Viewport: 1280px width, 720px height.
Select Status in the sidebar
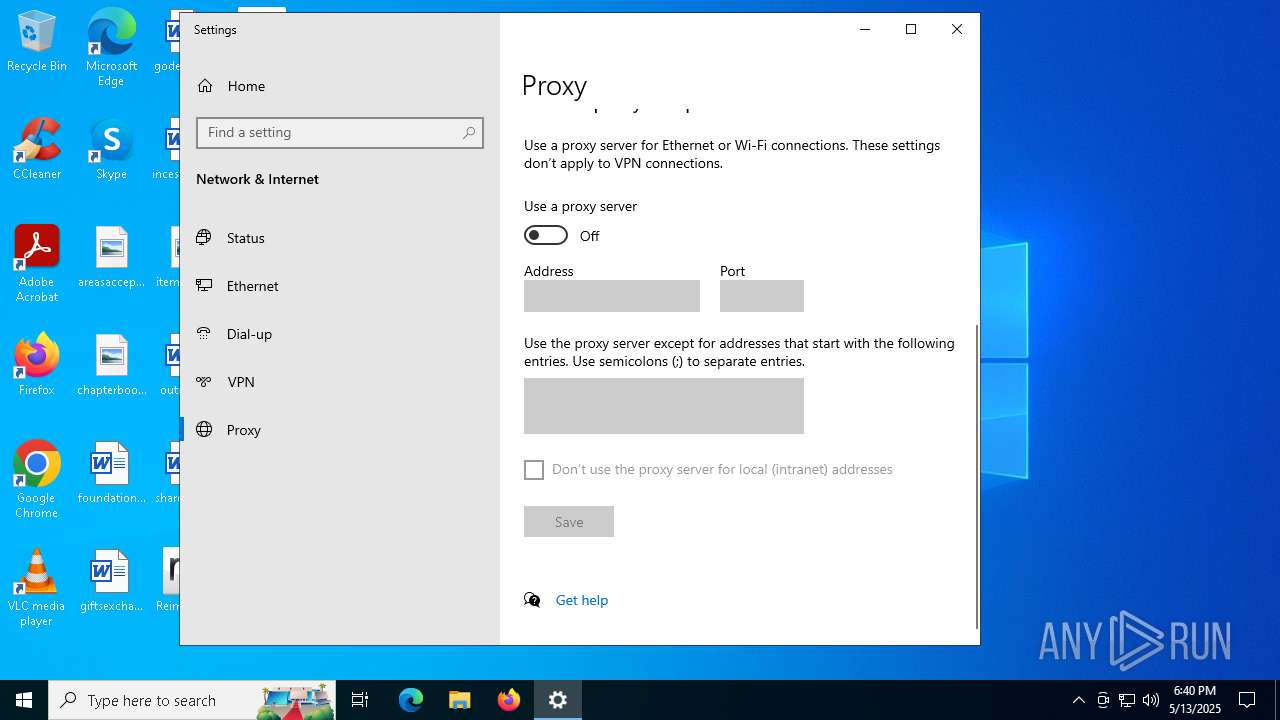(340, 238)
